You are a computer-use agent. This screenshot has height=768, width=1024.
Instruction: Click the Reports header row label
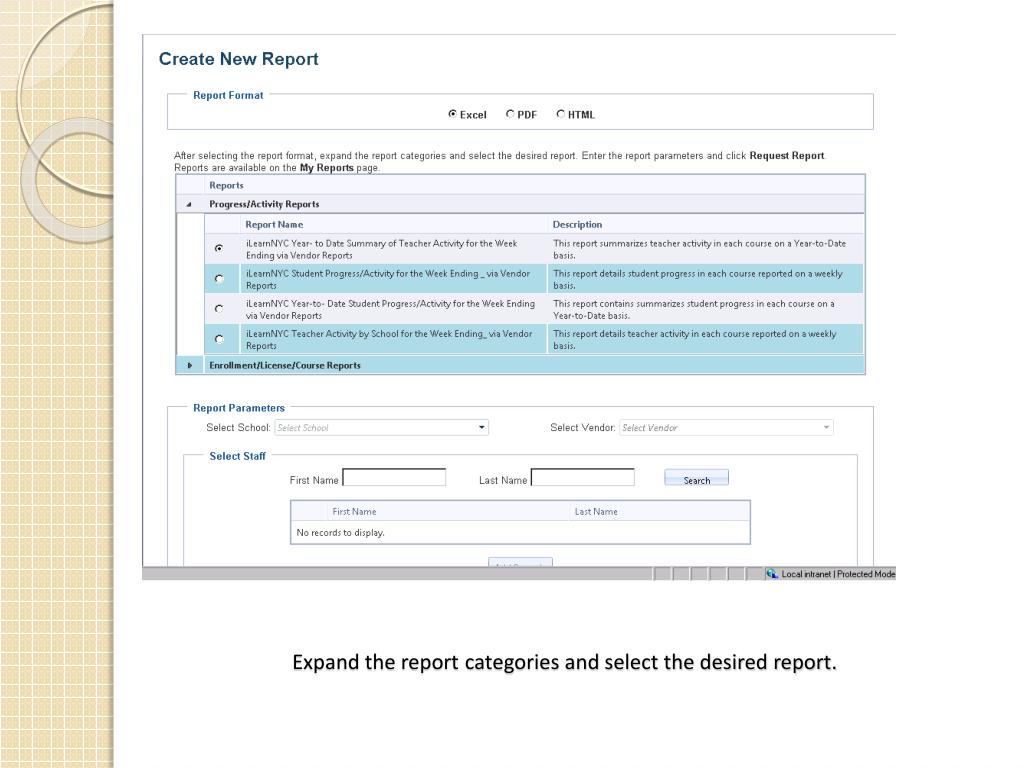coord(226,185)
